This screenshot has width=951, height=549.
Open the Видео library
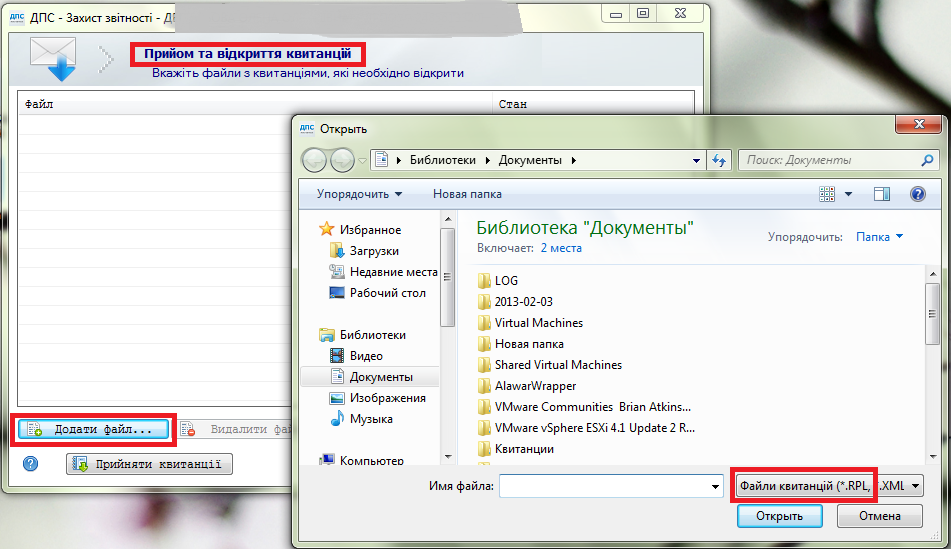point(366,356)
